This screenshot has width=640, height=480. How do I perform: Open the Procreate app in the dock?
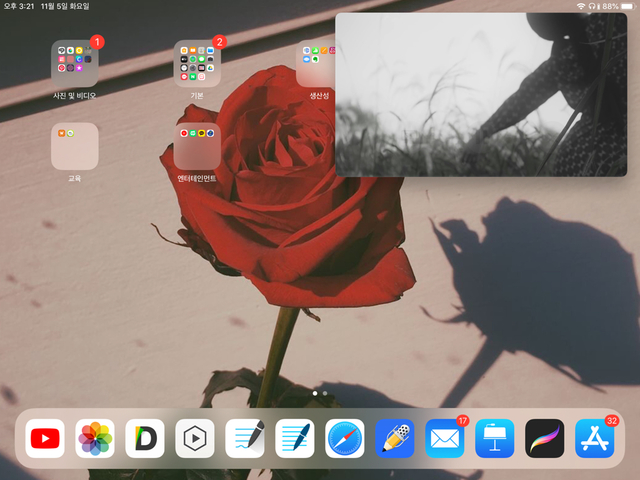coord(545,438)
